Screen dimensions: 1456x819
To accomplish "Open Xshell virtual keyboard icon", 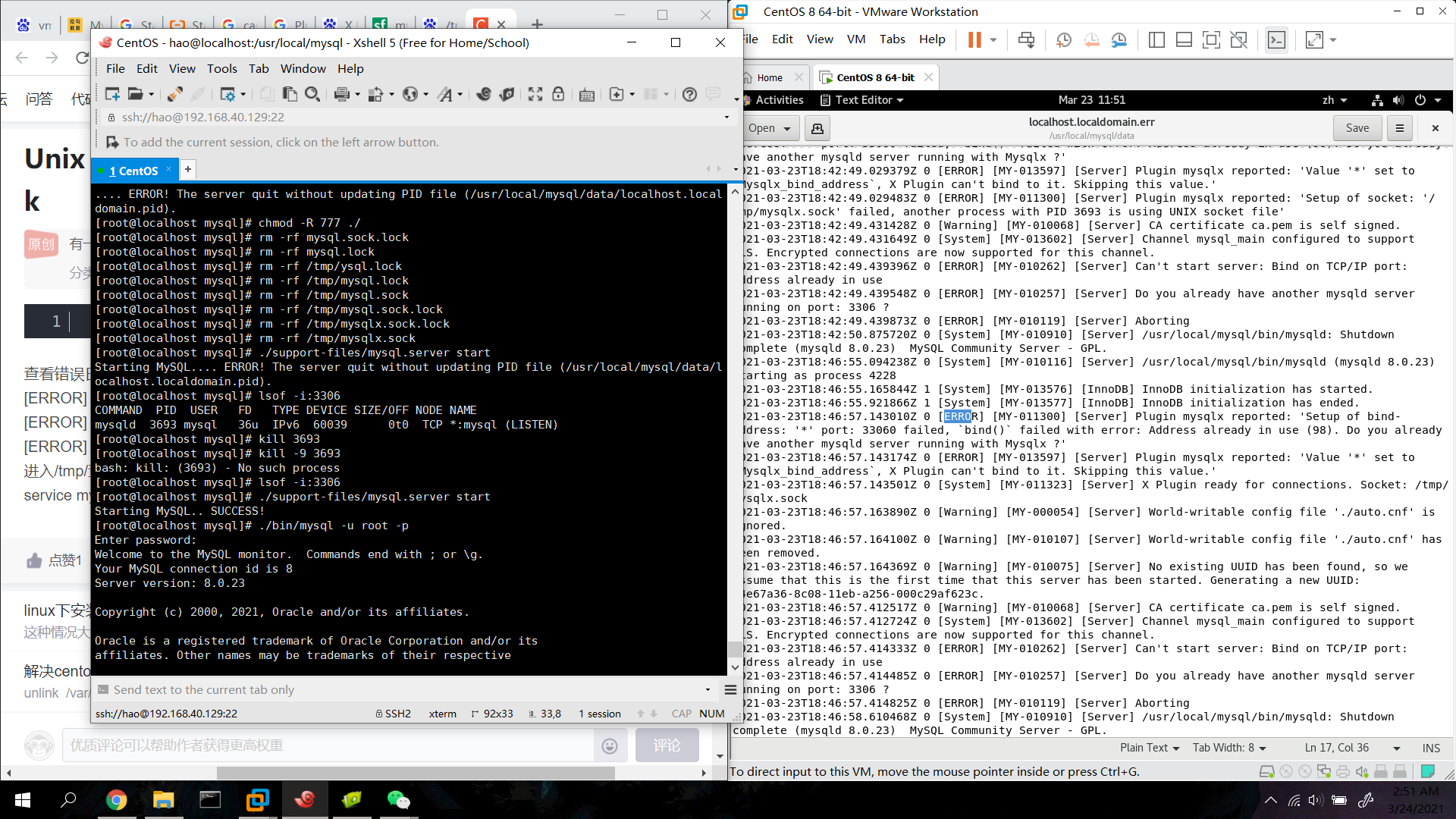I will pyautogui.click(x=586, y=95).
